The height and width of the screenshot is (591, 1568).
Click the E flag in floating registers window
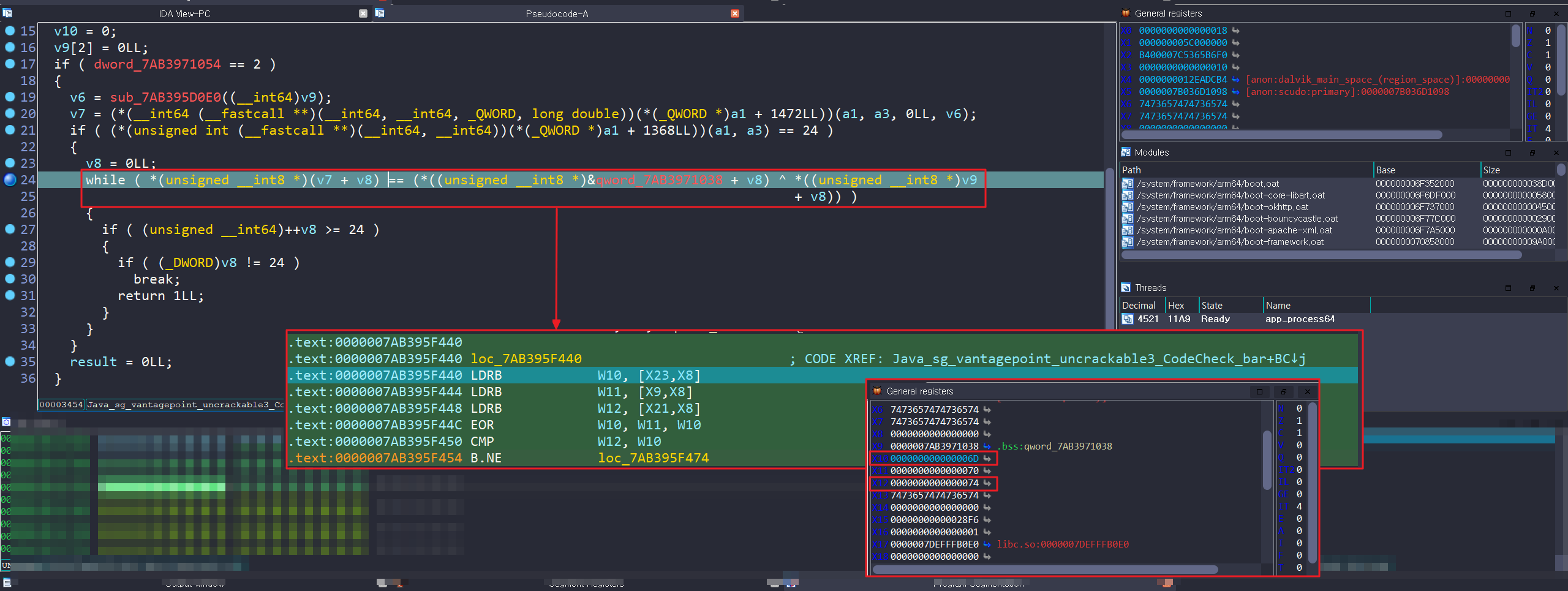tap(1281, 519)
